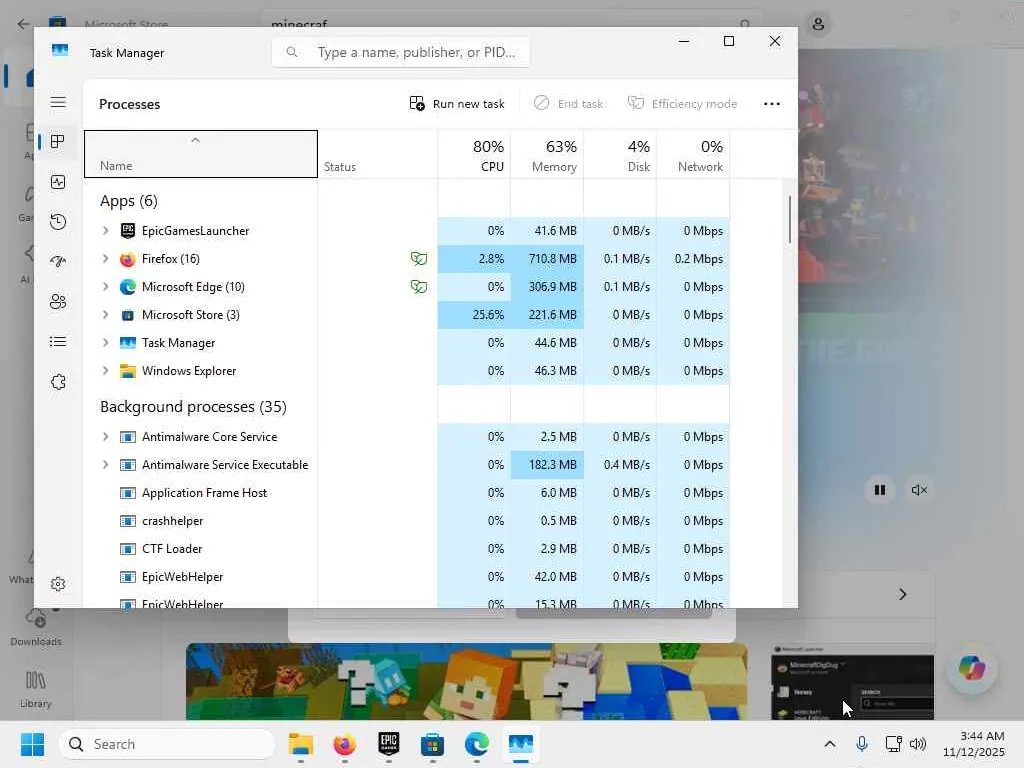Open Microsoft Store from the taskbar

(x=432, y=744)
